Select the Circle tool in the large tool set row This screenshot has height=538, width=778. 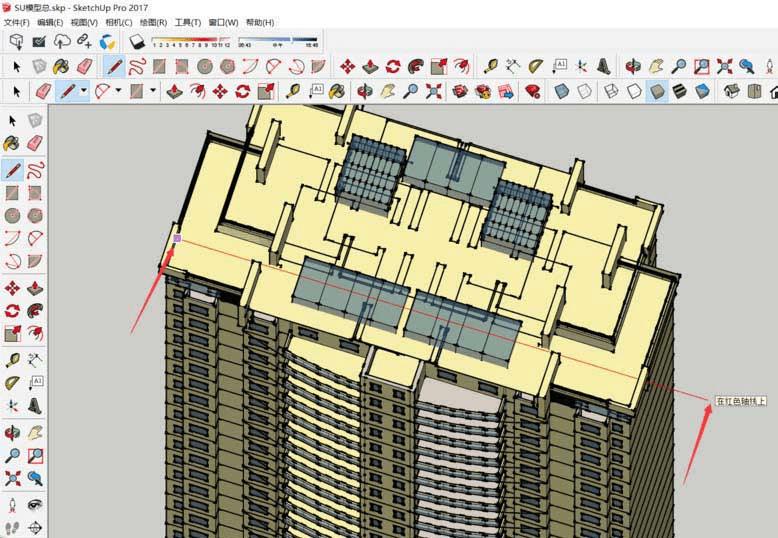[x=205, y=66]
